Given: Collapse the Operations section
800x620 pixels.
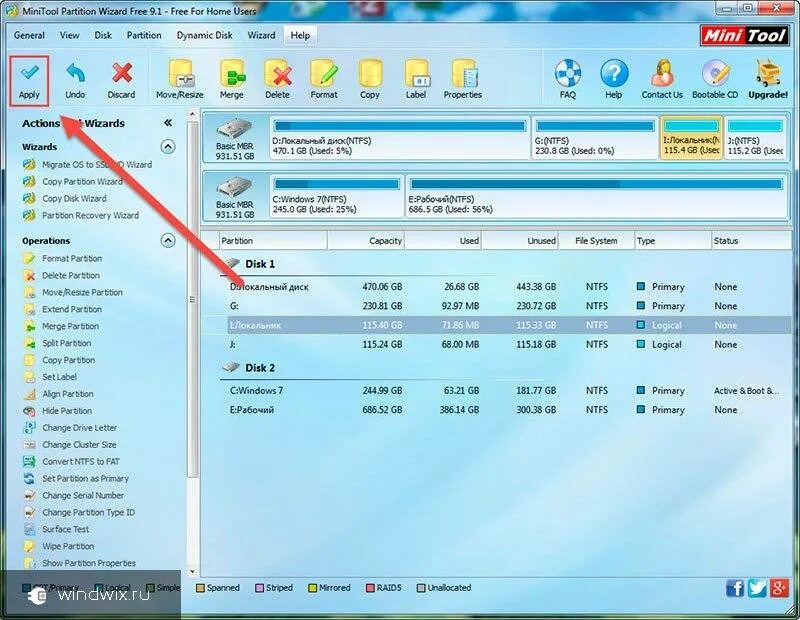Looking at the screenshot, I should coord(168,240).
